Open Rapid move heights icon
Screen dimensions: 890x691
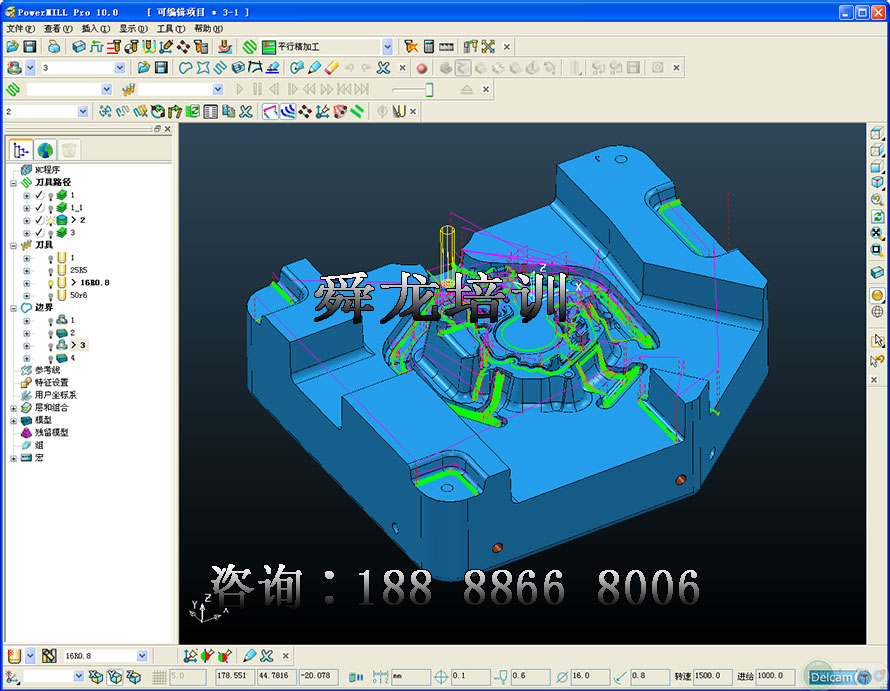[x=96, y=47]
